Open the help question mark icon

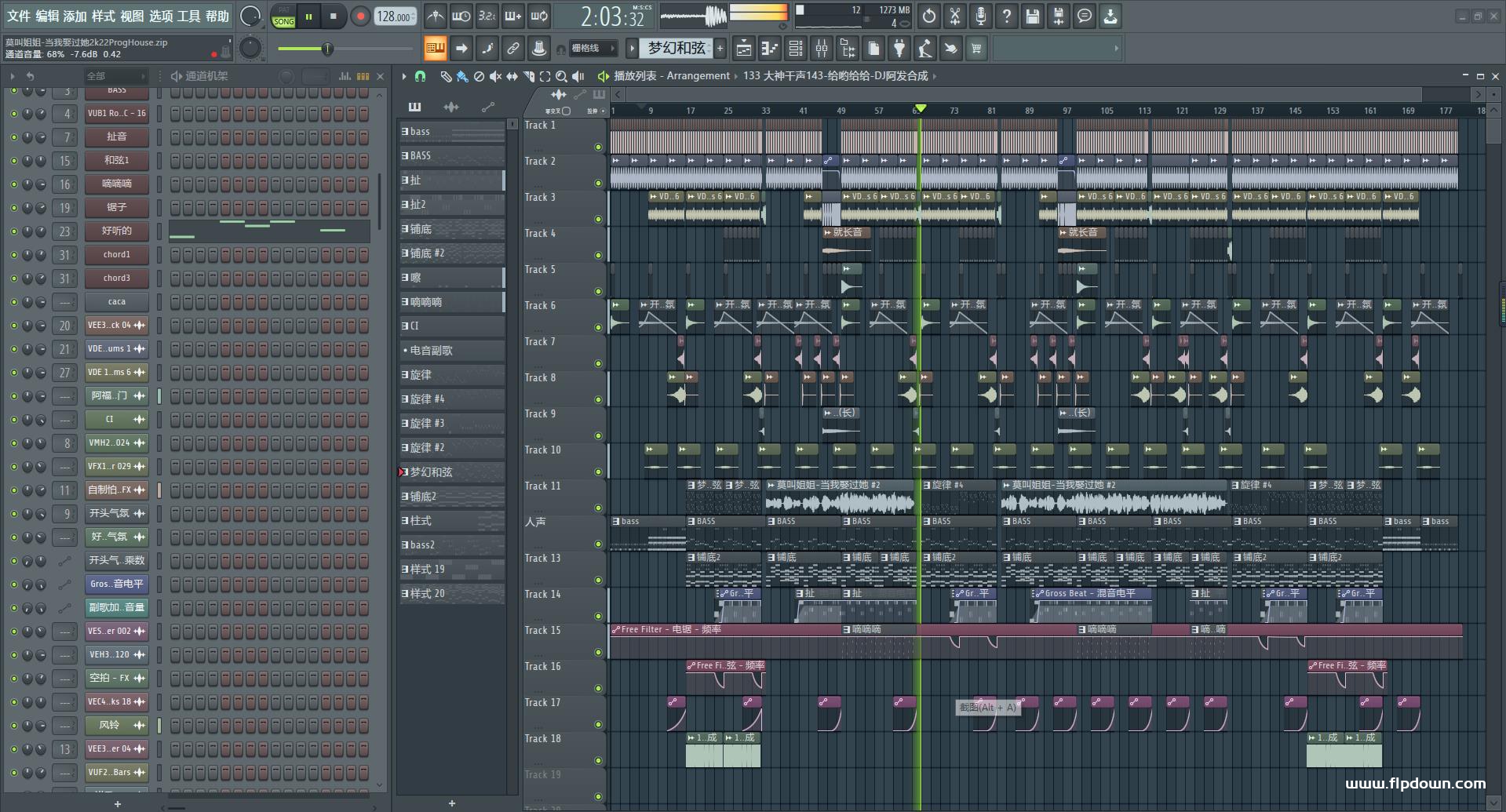1007,16
